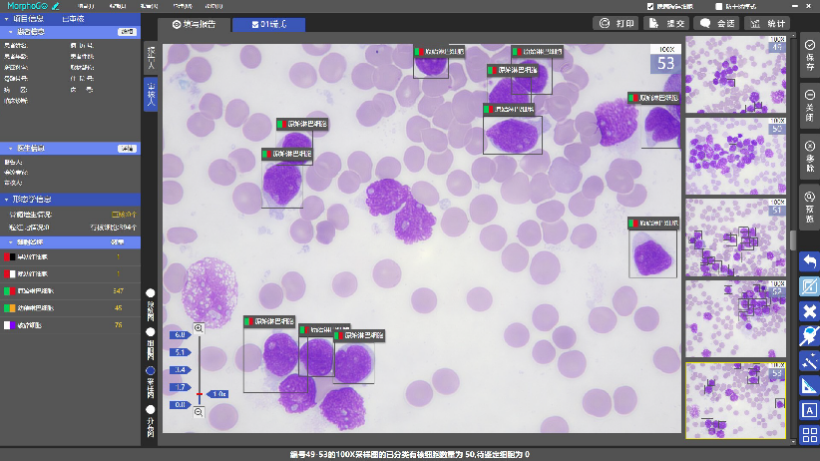Image resolution: width=820 pixels, height=461 pixels.
Task: Click the 保存 save icon button
Action: pos(810,55)
